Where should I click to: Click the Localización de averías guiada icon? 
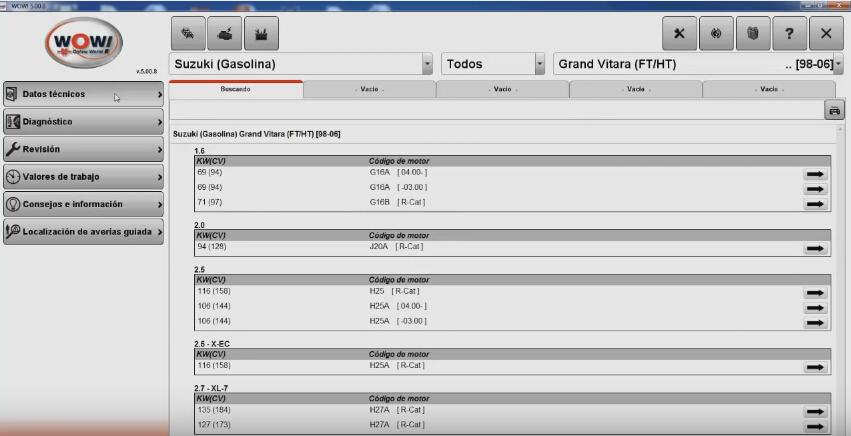coord(12,231)
